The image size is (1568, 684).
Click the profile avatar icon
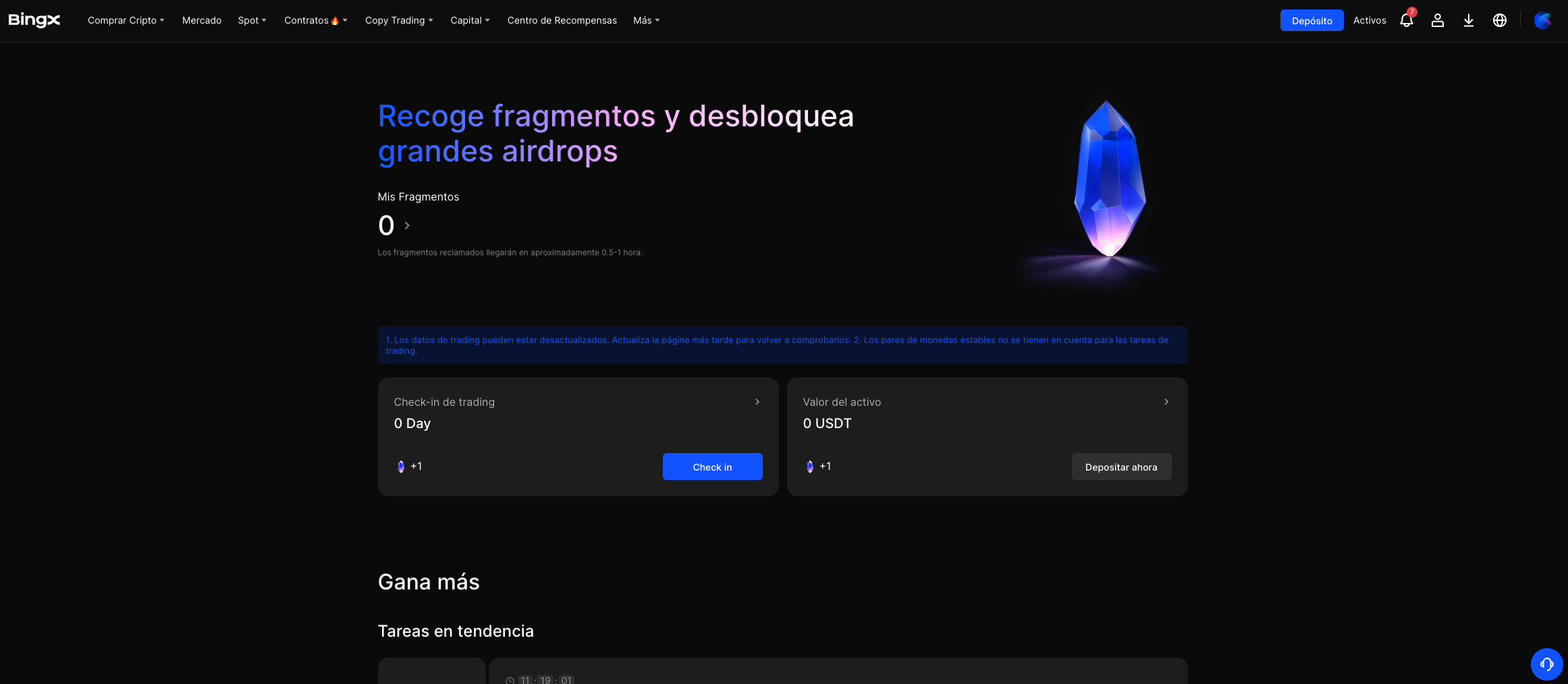click(x=1542, y=20)
